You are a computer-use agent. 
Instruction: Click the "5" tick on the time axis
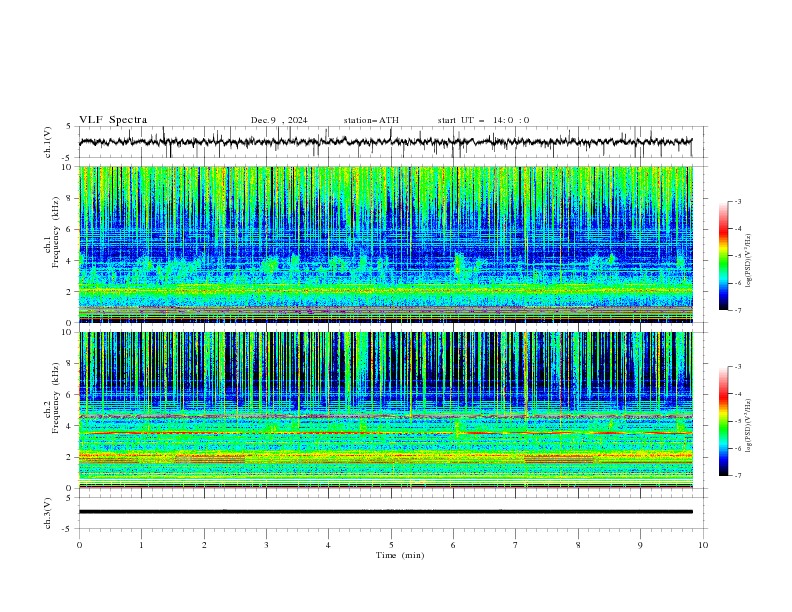point(391,545)
